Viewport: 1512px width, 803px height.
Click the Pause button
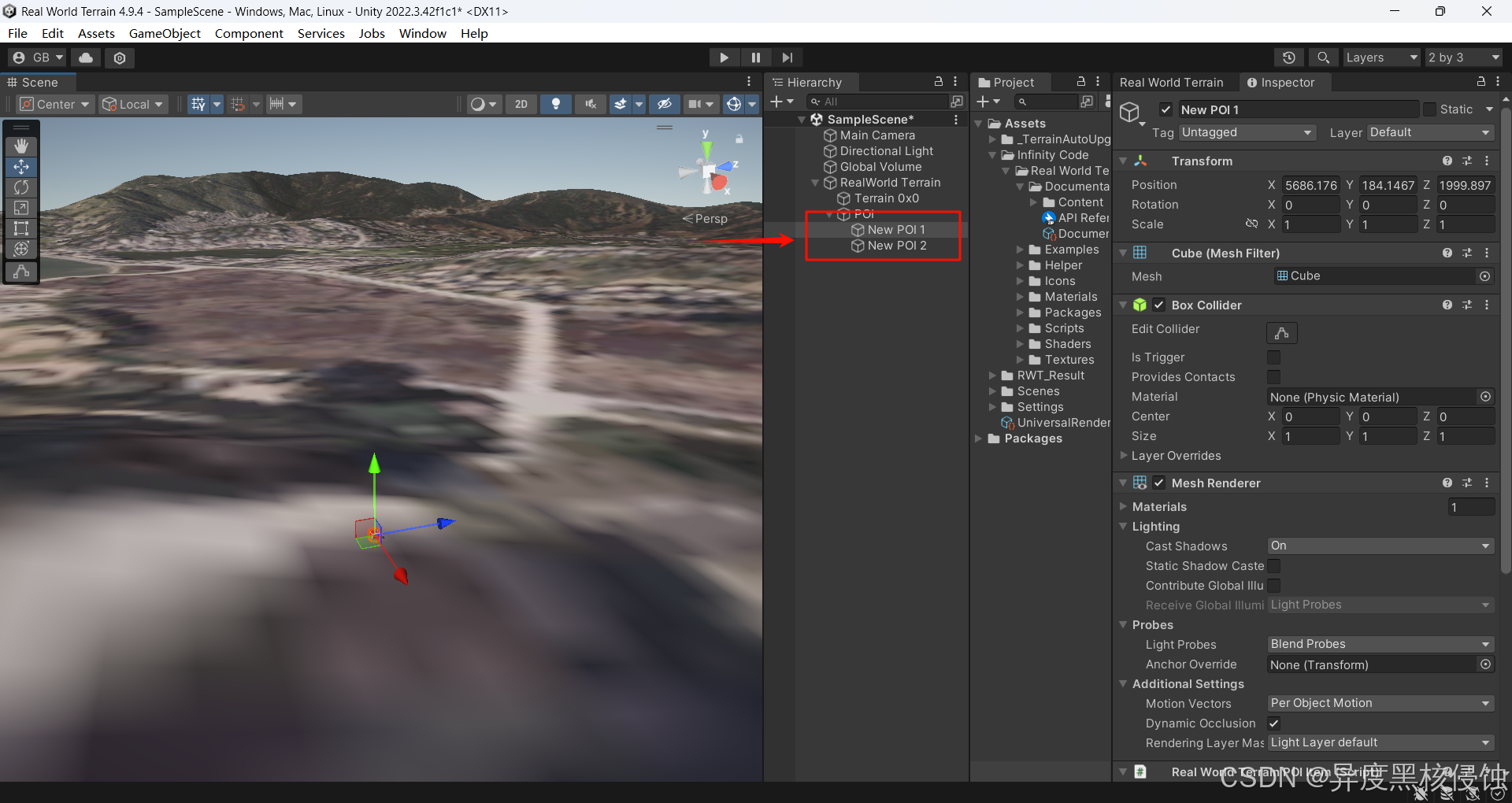pyautogui.click(x=756, y=57)
